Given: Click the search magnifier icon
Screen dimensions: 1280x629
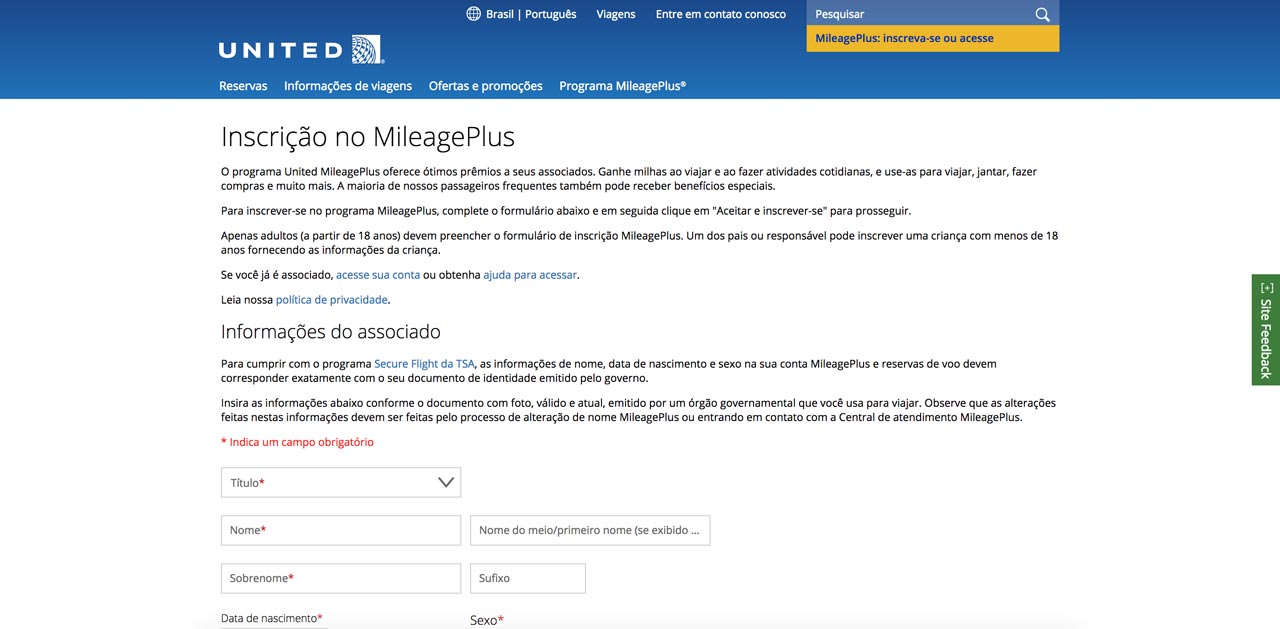Looking at the screenshot, I should pos(1042,14).
